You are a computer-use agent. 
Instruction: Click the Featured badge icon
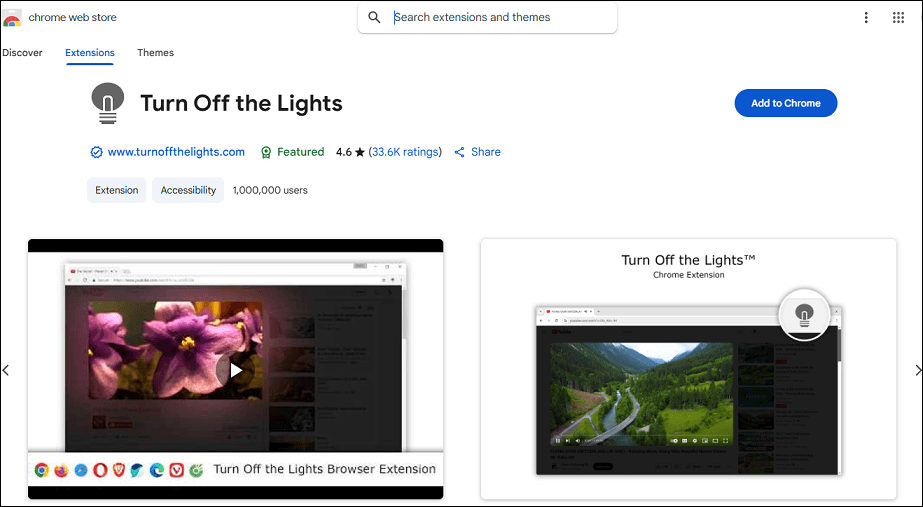(x=266, y=153)
